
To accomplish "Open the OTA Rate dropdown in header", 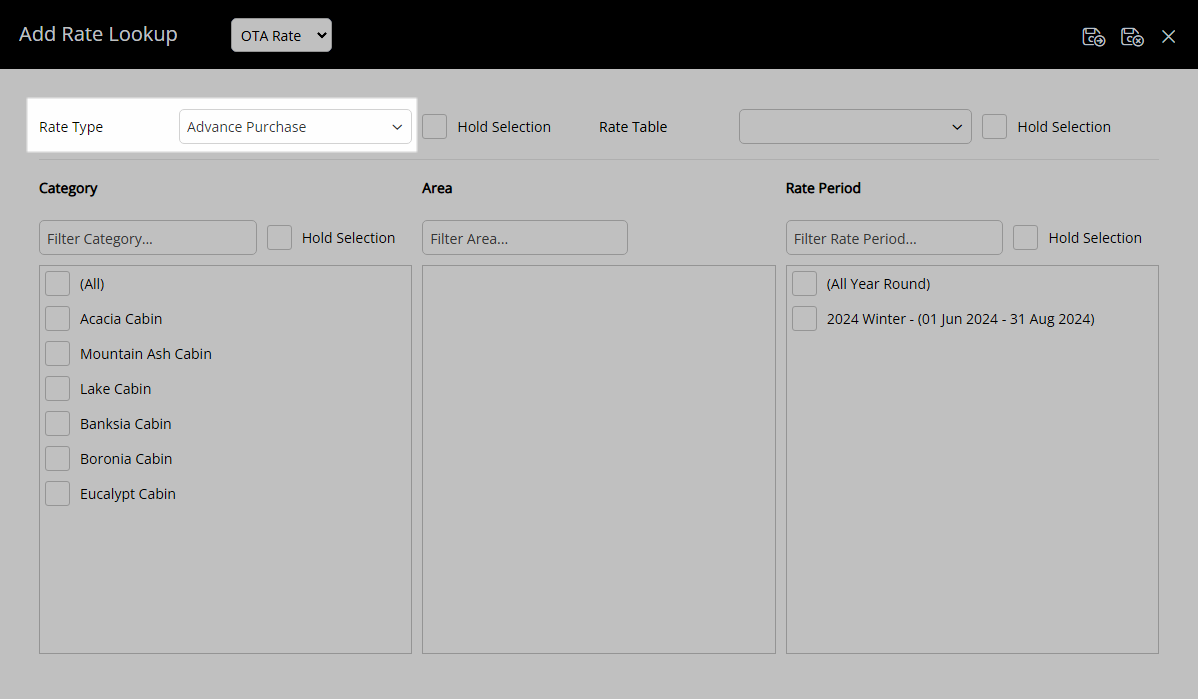I will pos(281,35).
